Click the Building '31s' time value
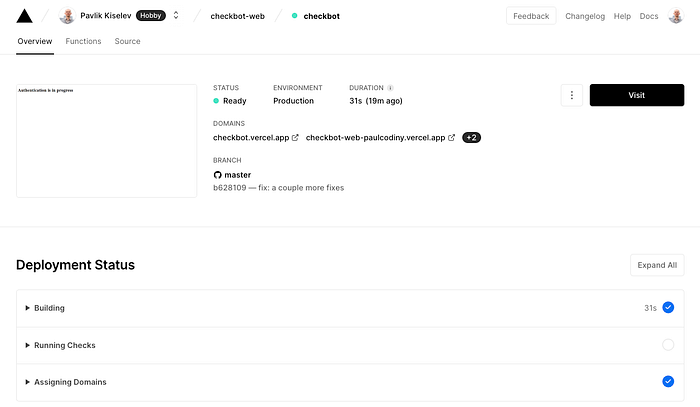Image resolution: width=700 pixels, height=407 pixels. pos(650,308)
